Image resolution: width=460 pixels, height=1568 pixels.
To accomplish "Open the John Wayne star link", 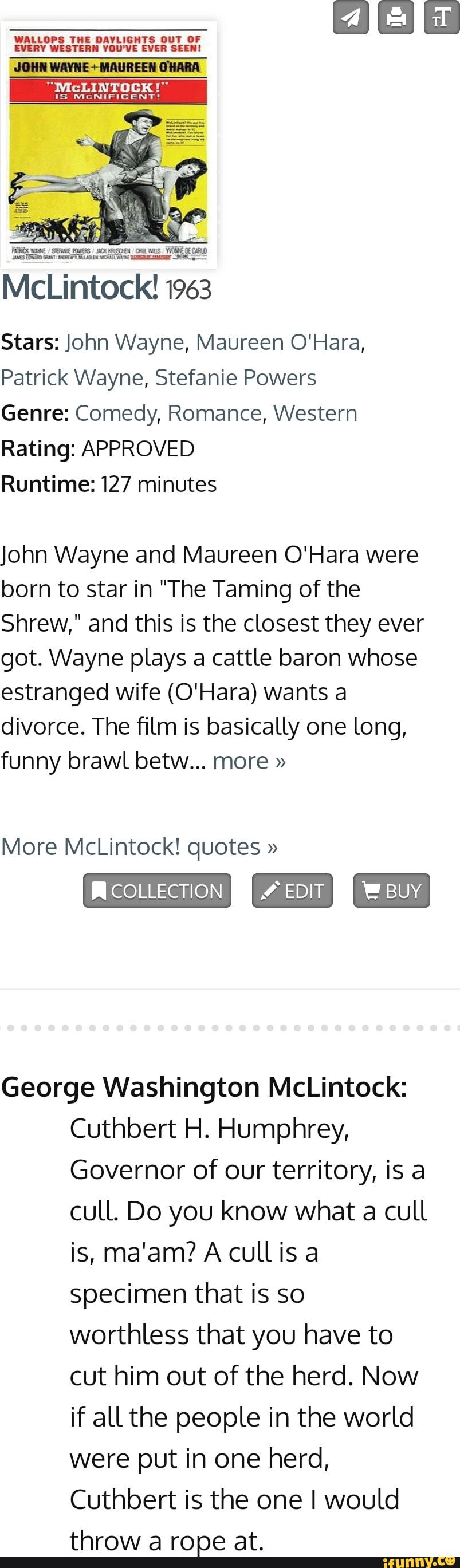I will coord(125,342).
